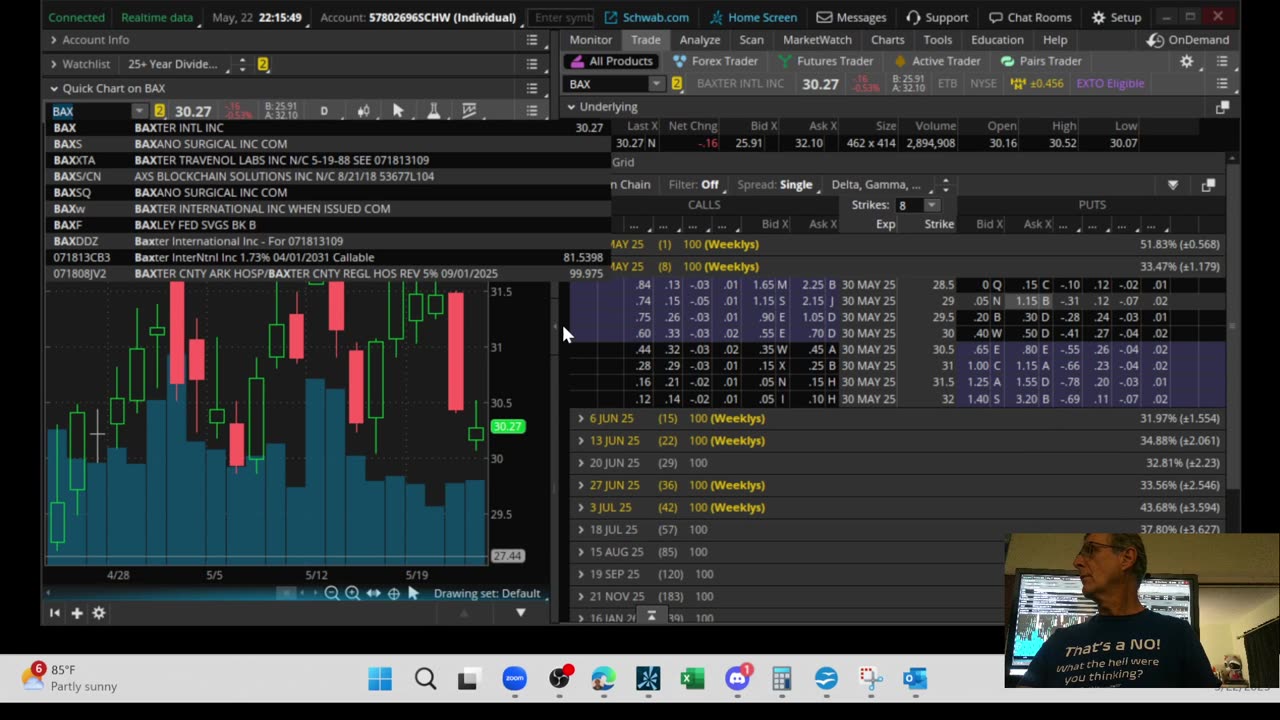Click the Enter symbol search field
This screenshot has height=720, width=1280.
(563, 17)
